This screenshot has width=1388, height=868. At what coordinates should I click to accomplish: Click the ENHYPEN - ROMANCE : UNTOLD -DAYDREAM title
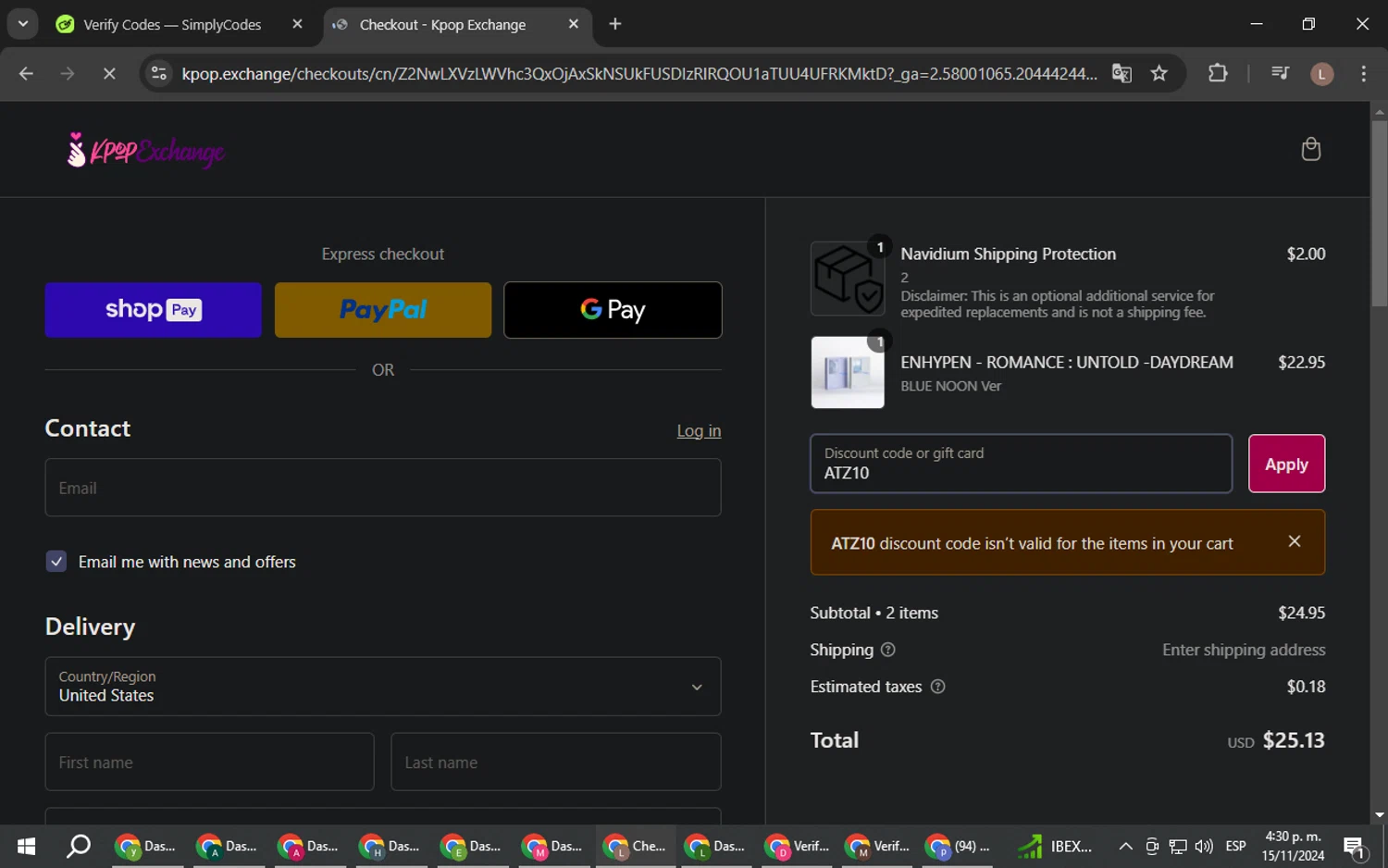[x=1067, y=362]
